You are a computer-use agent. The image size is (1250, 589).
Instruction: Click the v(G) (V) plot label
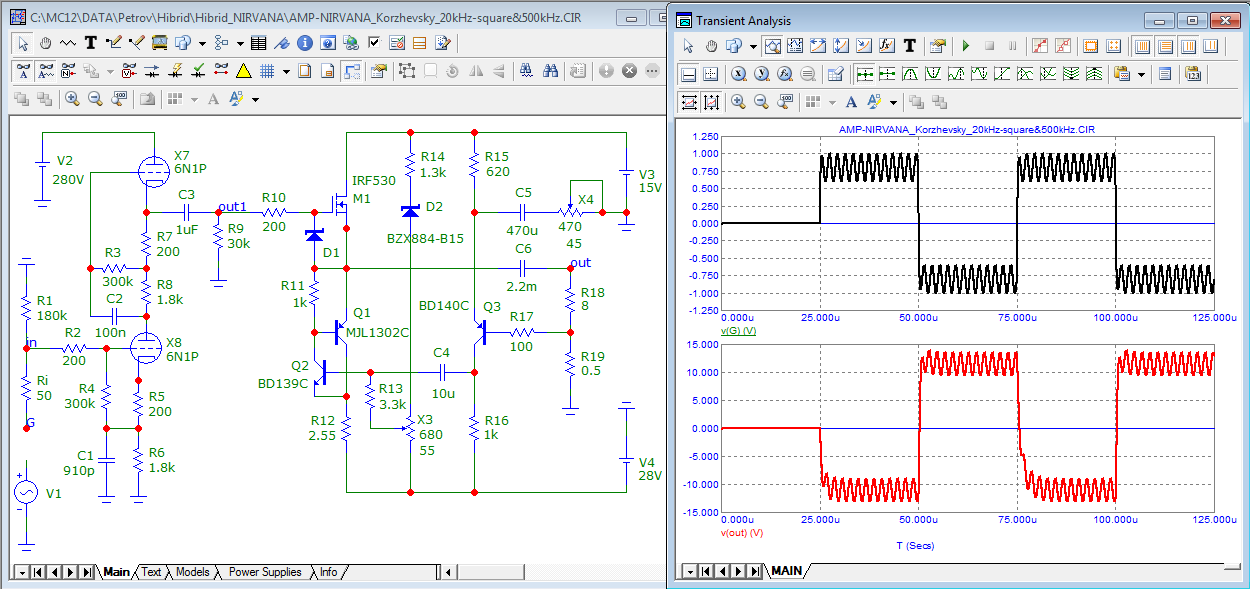739,329
